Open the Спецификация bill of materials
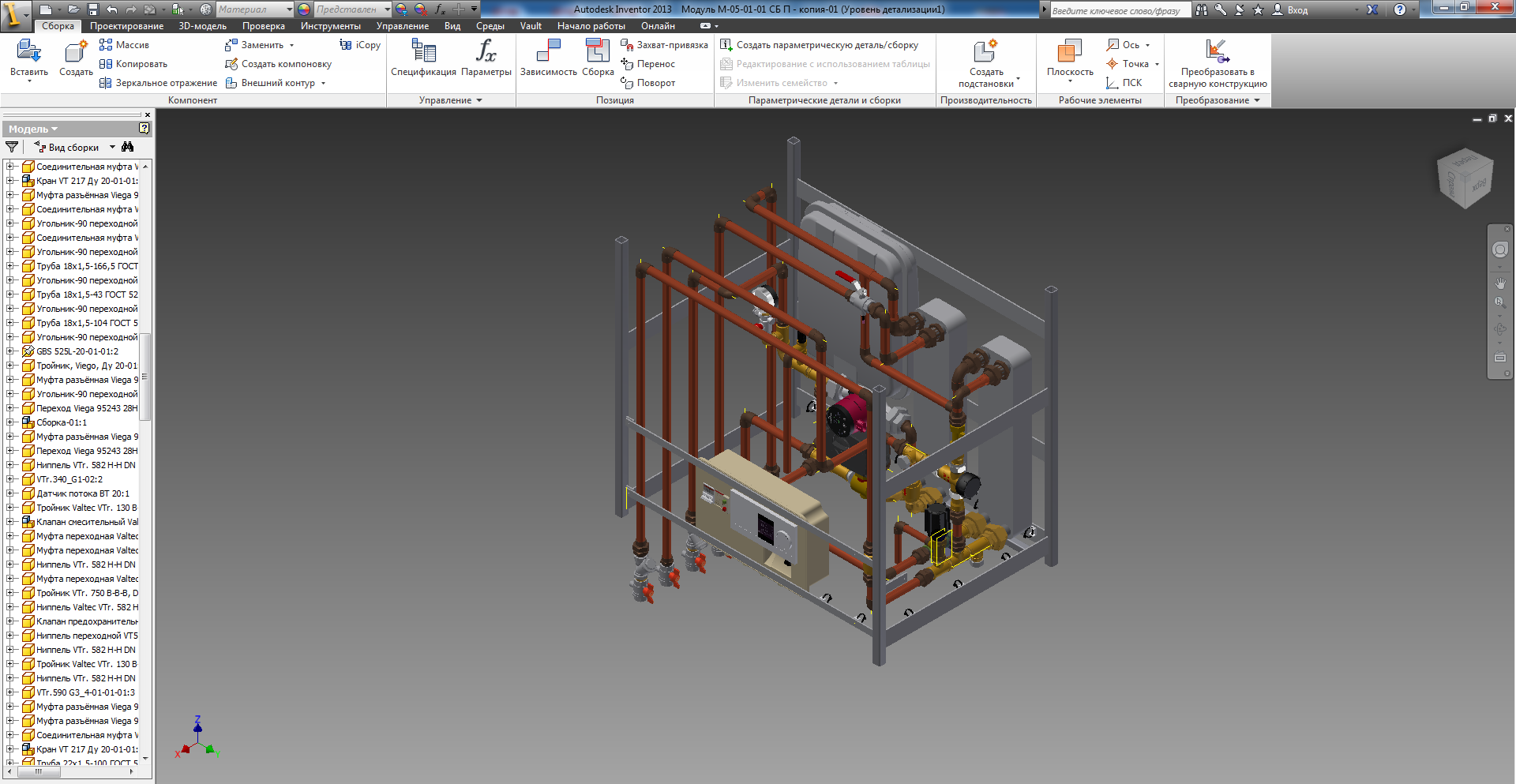The width and height of the screenshot is (1516, 784). point(423,52)
